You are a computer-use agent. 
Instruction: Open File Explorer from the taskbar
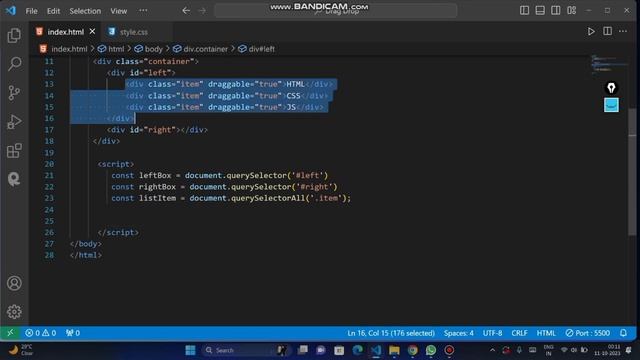pyautogui.click(x=394, y=350)
